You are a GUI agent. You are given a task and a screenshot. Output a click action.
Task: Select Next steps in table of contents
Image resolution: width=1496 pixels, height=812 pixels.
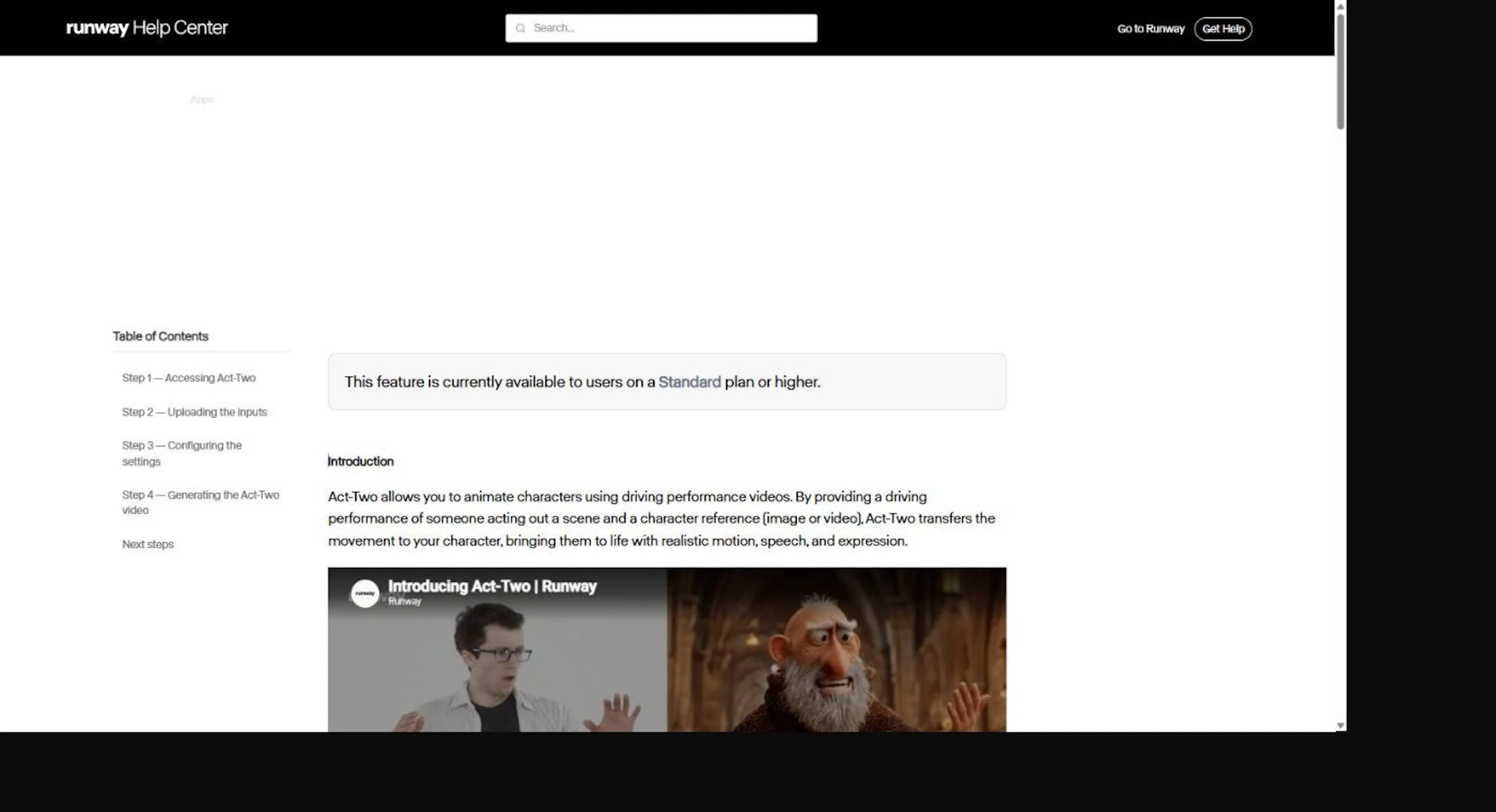coord(148,544)
